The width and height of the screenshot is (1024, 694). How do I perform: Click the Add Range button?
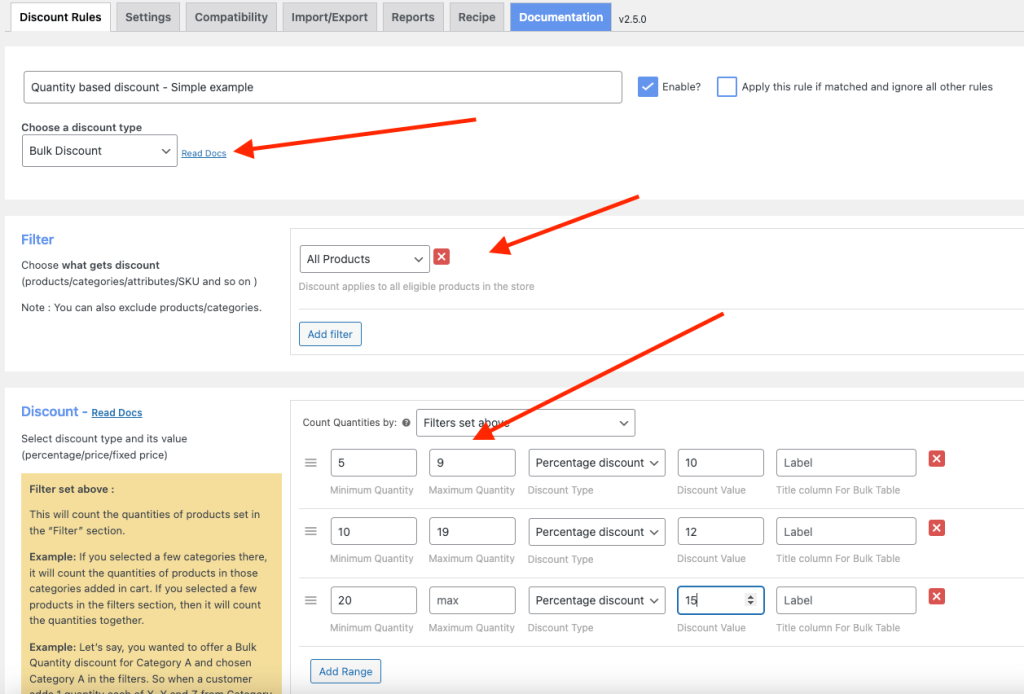click(345, 672)
